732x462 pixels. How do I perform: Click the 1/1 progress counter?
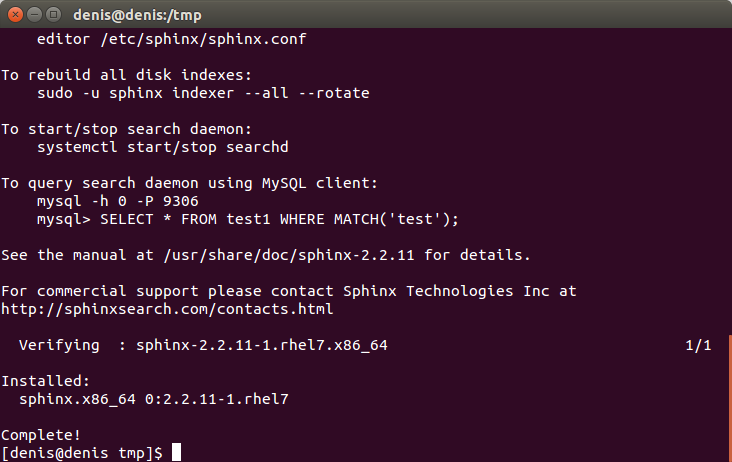pos(698,345)
